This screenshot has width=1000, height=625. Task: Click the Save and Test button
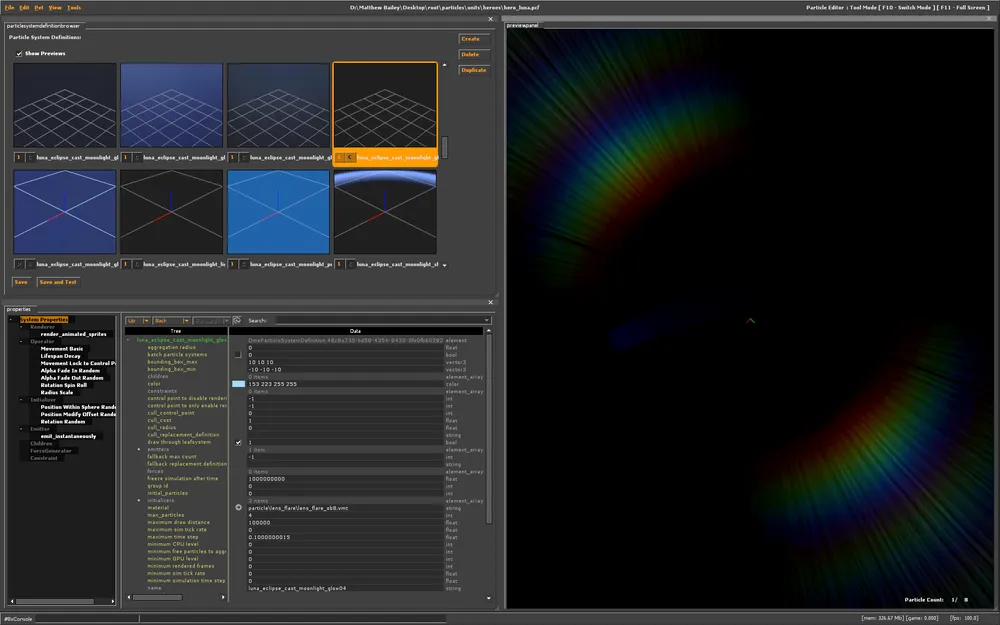coord(57,282)
